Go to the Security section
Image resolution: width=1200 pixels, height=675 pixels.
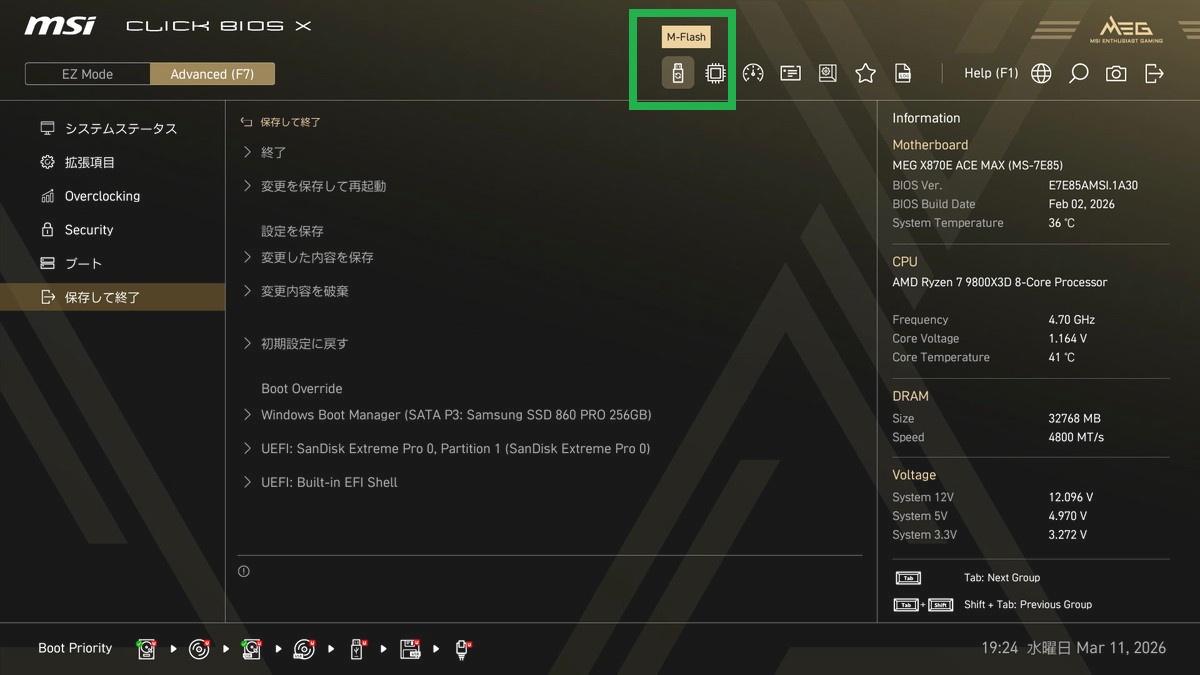point(89,230)
